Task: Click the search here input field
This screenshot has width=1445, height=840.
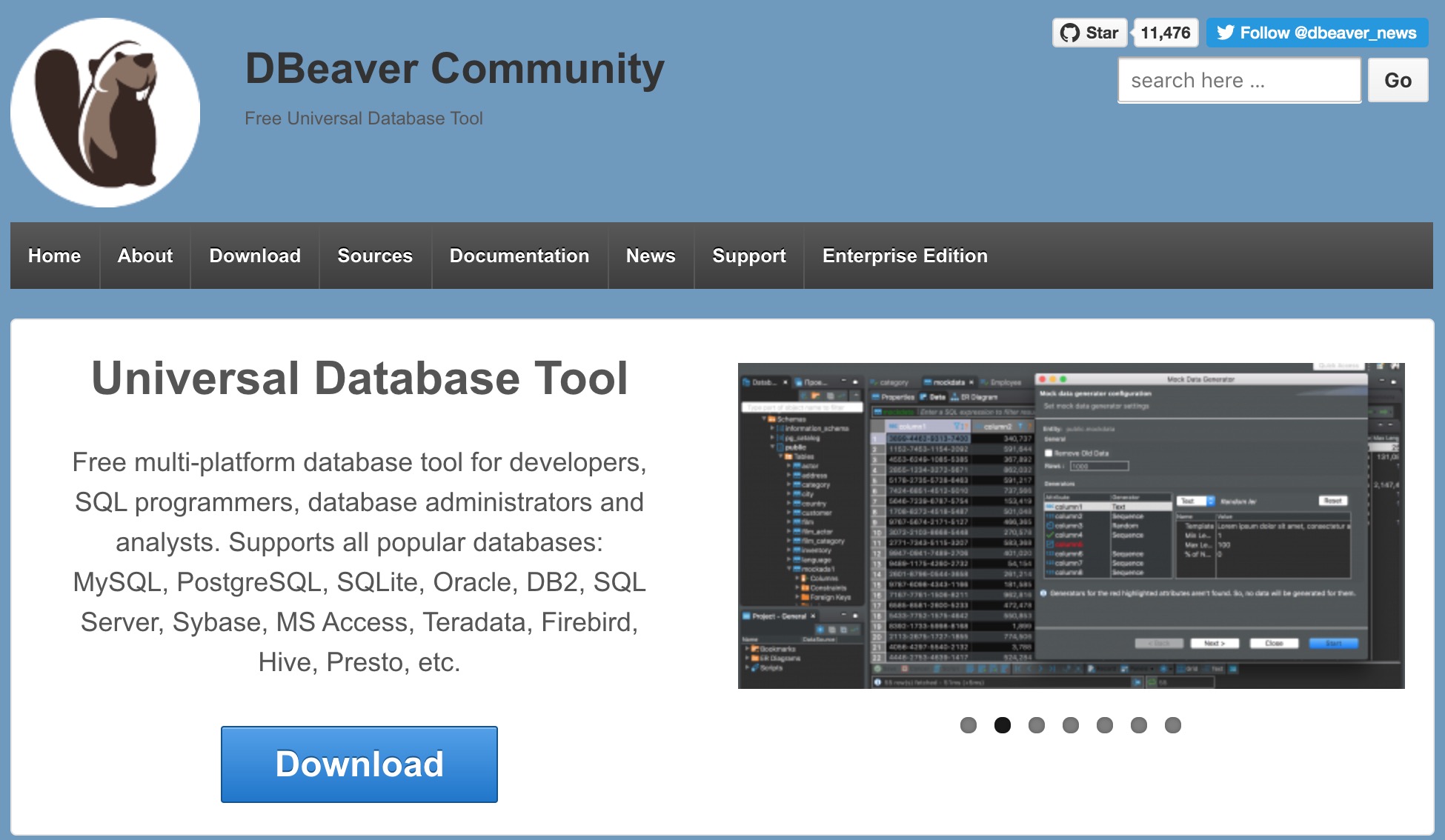Action: 1238,80
